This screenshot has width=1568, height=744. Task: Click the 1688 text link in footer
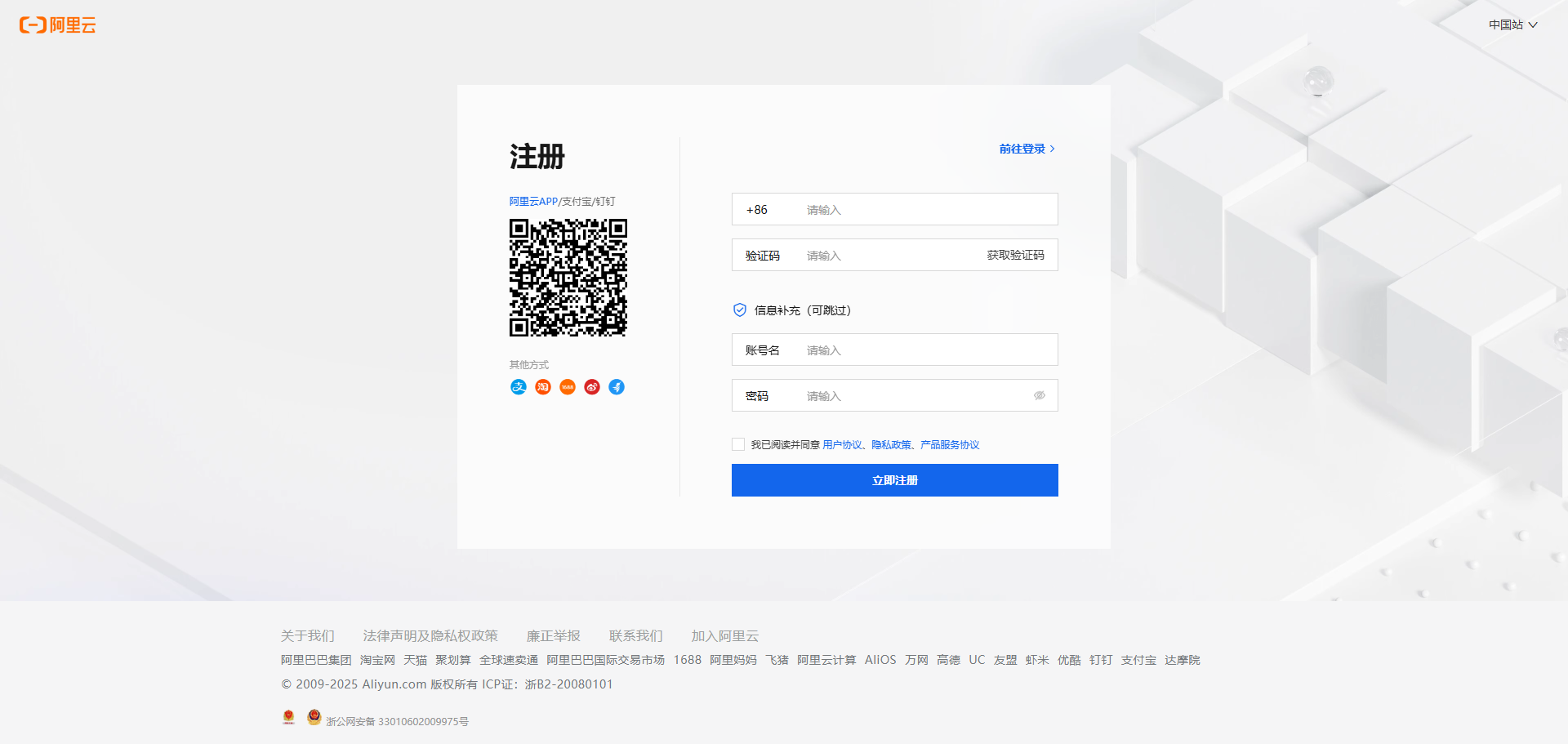[688, 660]
